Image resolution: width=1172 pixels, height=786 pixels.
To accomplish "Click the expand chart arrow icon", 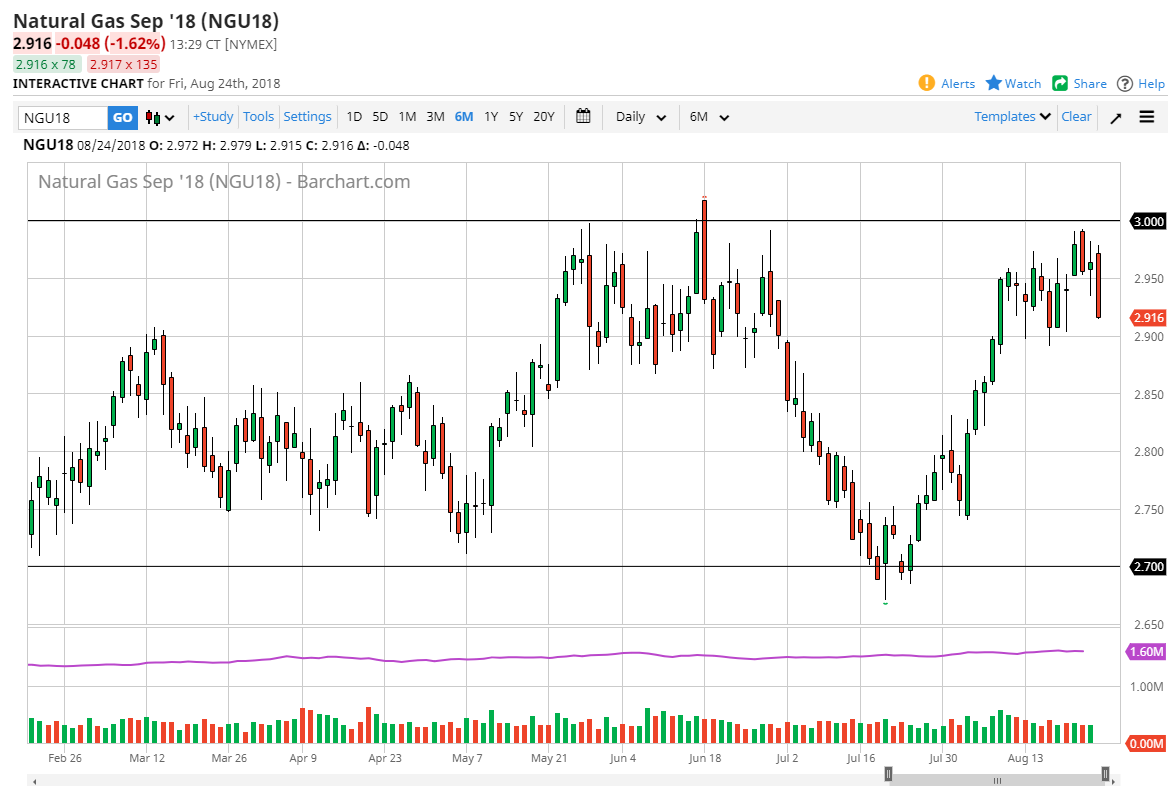I will pos(1116,117).
